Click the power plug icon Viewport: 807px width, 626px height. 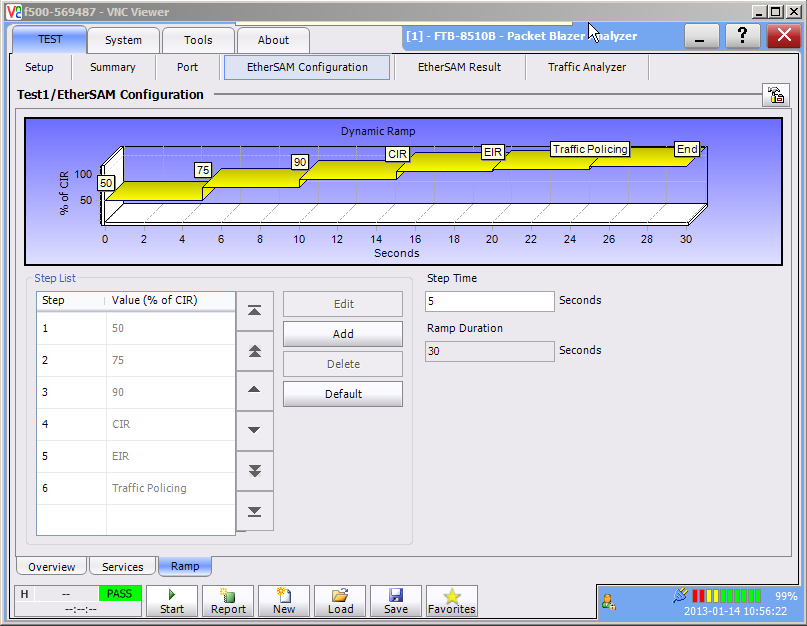(x=680, y=595)
